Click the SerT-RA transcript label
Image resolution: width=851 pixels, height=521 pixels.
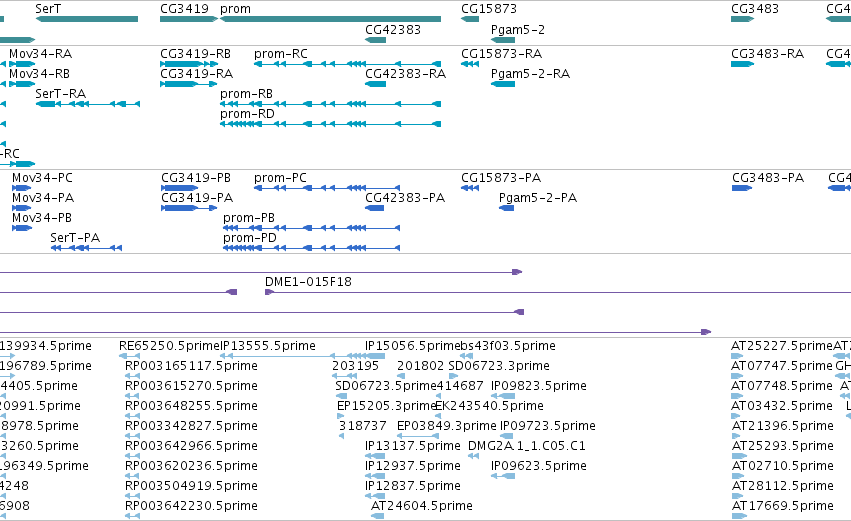click(60, 94)
